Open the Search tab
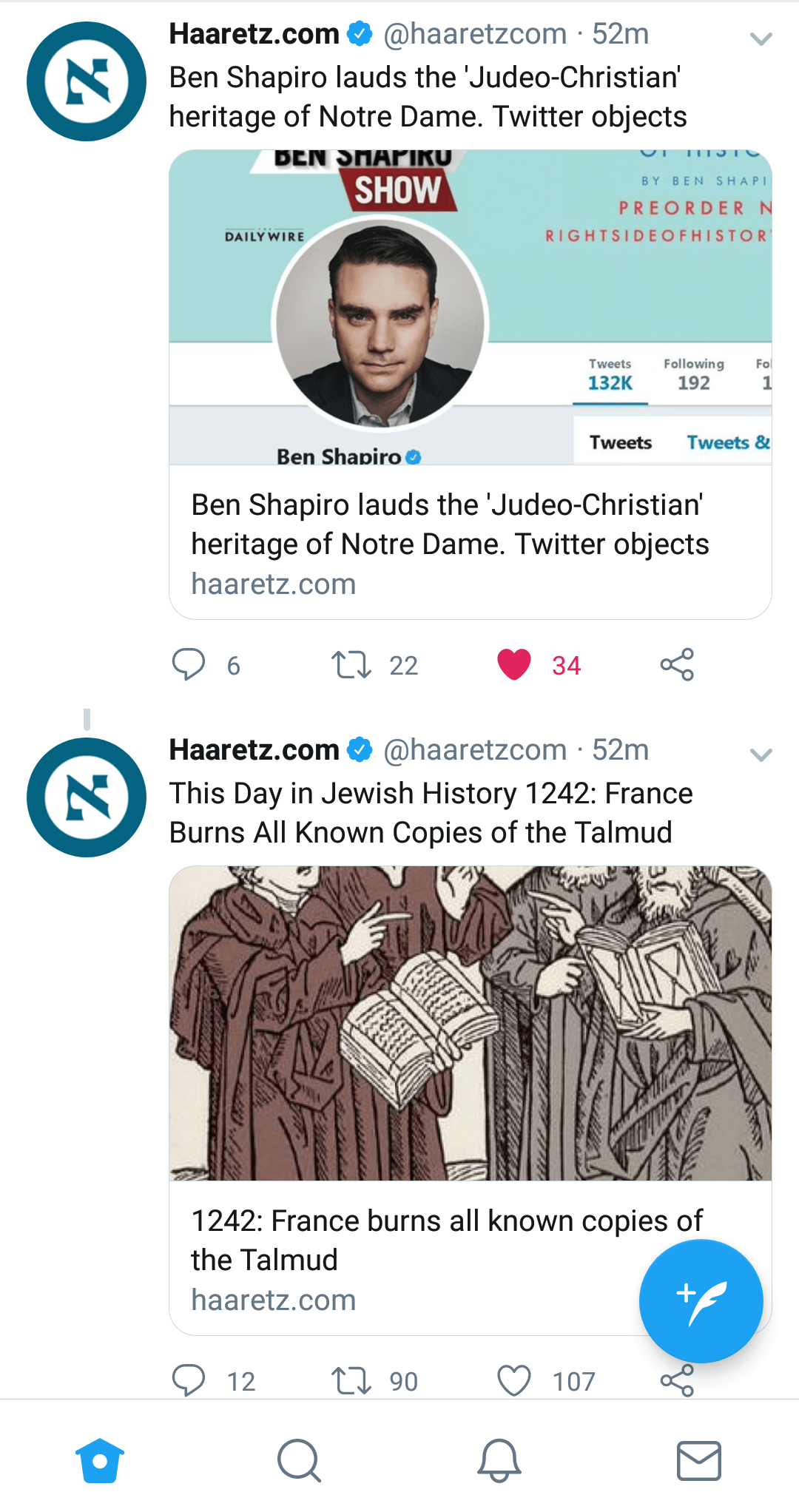This screenshot has width=799, height=1512. coord(299,1460)
